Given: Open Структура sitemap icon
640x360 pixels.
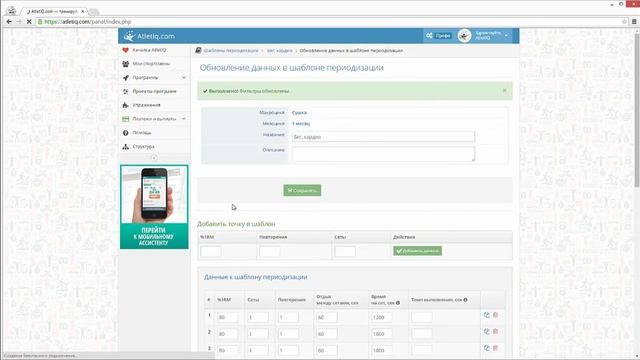Looking at the screenshot, I should (x=126, y=147).
